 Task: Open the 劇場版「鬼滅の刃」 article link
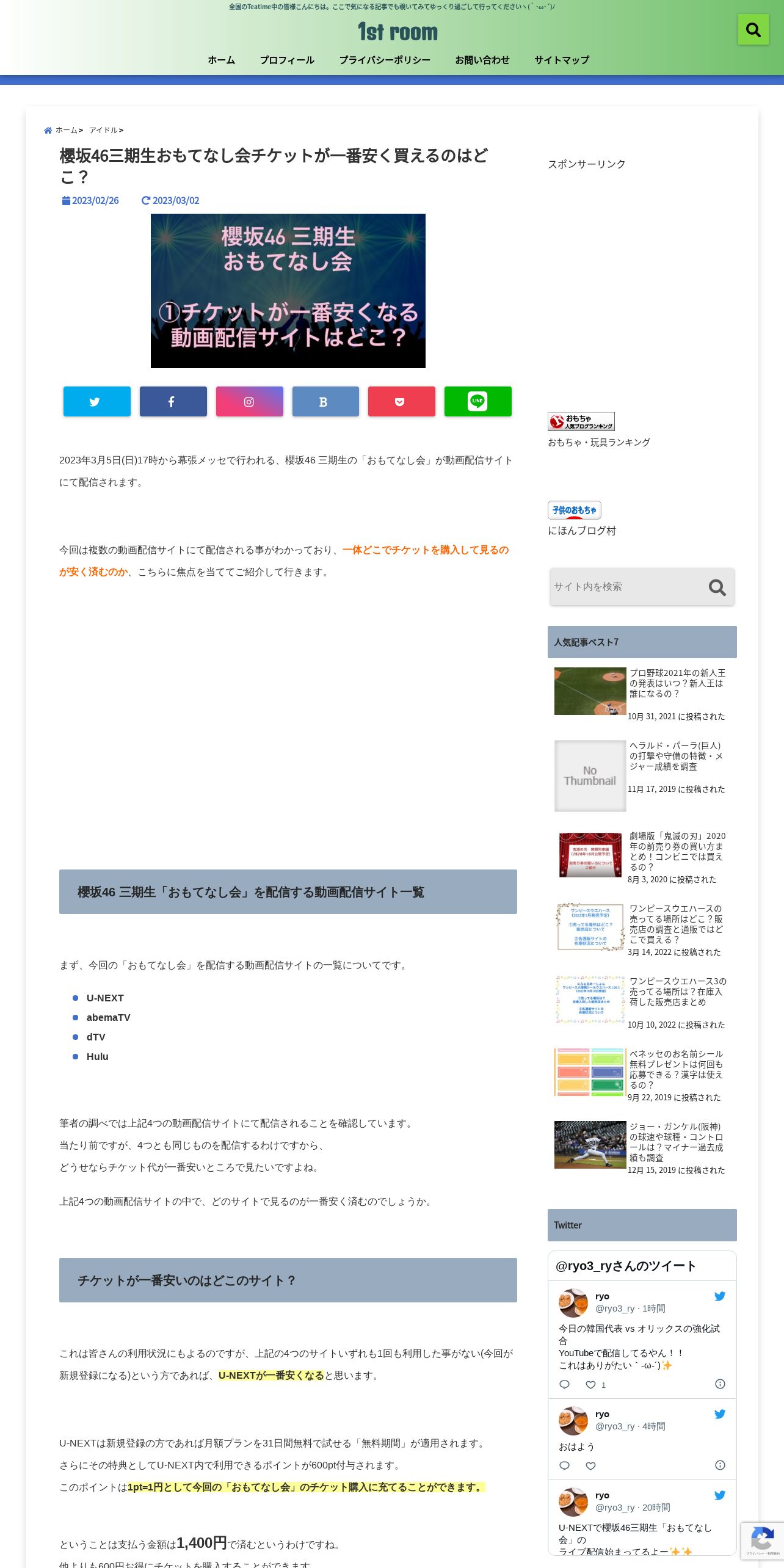677,851
